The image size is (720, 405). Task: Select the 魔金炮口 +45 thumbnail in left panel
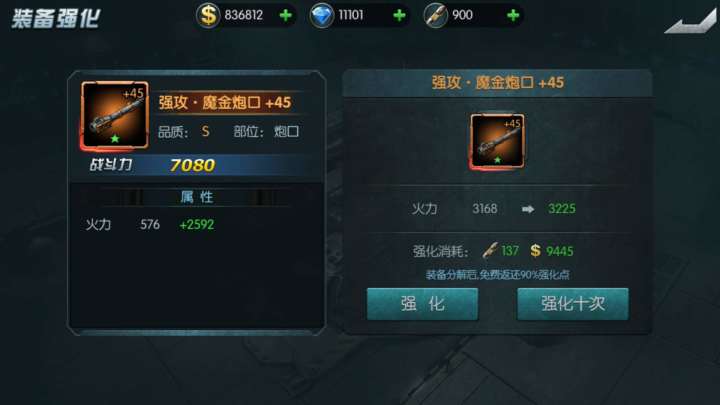pos(115,115)
